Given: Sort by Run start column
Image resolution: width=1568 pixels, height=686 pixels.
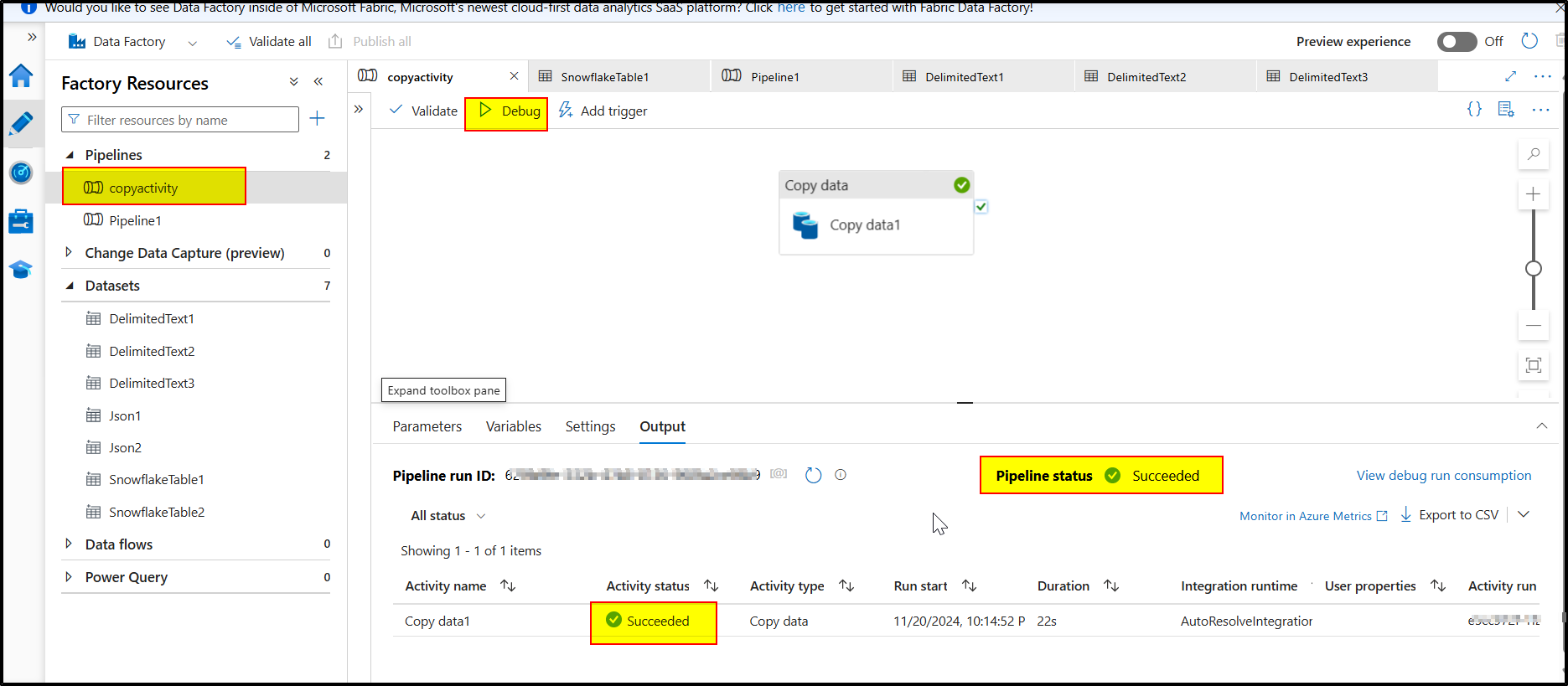Looking at the screenshot, I should (969, 585).
